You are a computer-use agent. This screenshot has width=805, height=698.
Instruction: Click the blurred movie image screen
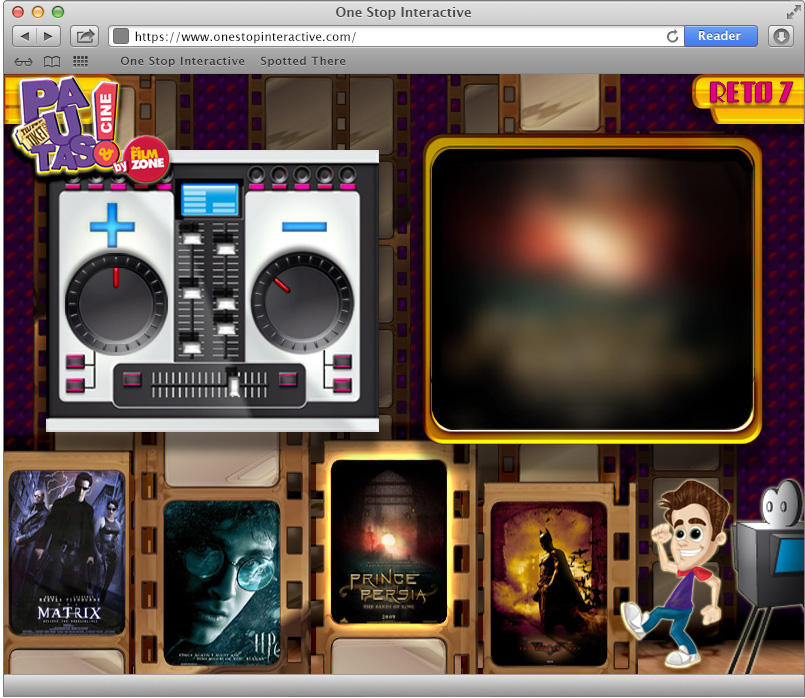pos(592,290)
